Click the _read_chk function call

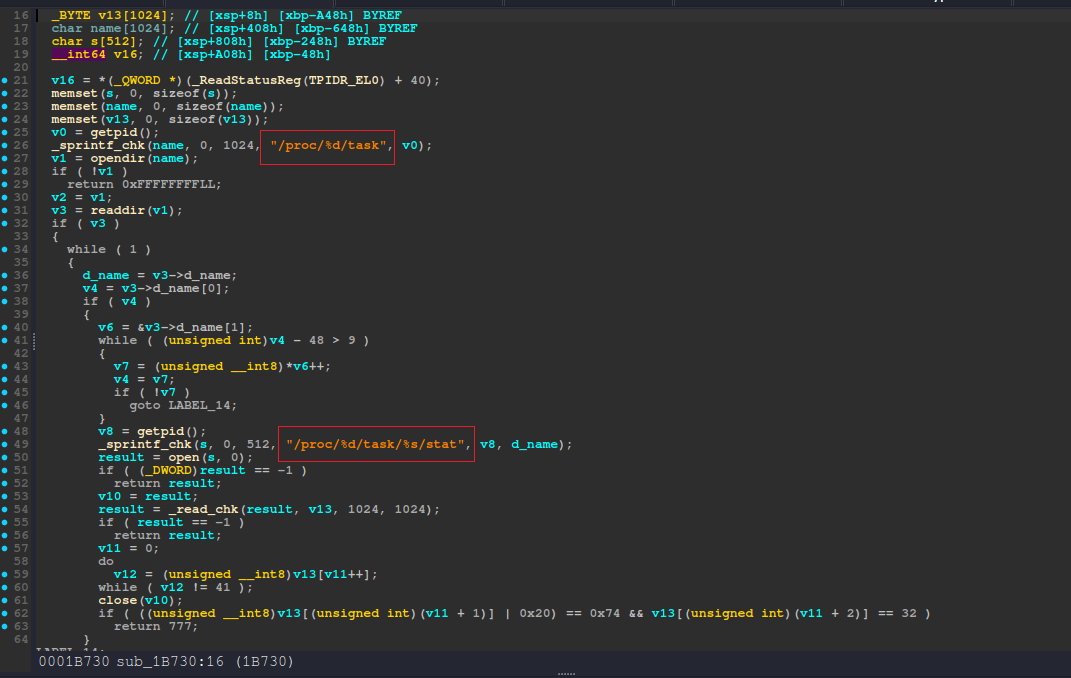point(204,509)
